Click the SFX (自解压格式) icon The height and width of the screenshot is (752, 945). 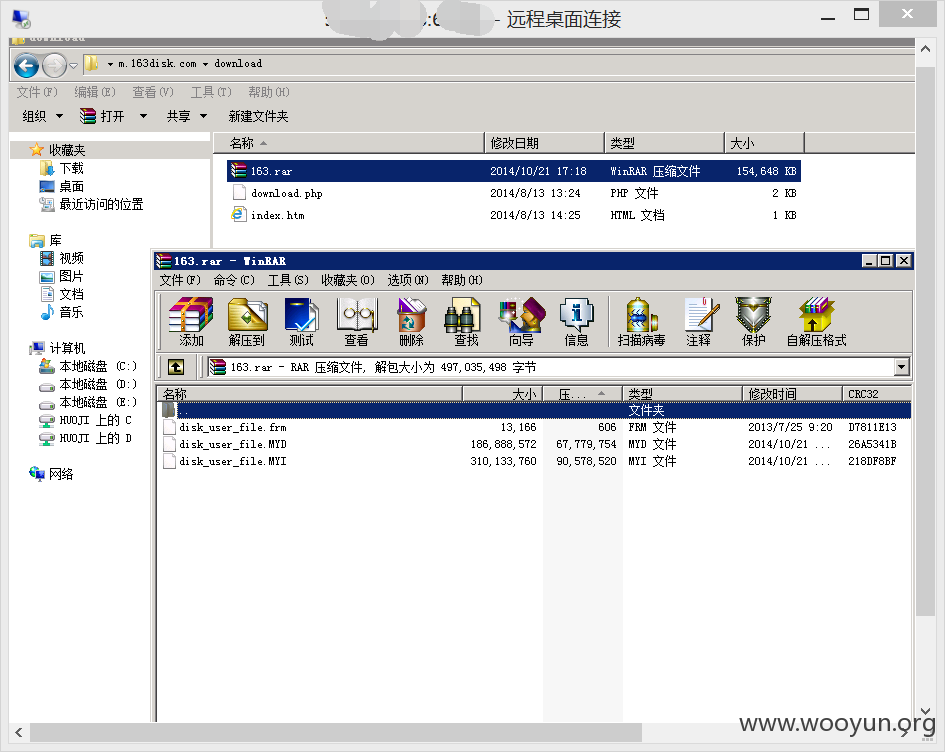tap(817, 322)
